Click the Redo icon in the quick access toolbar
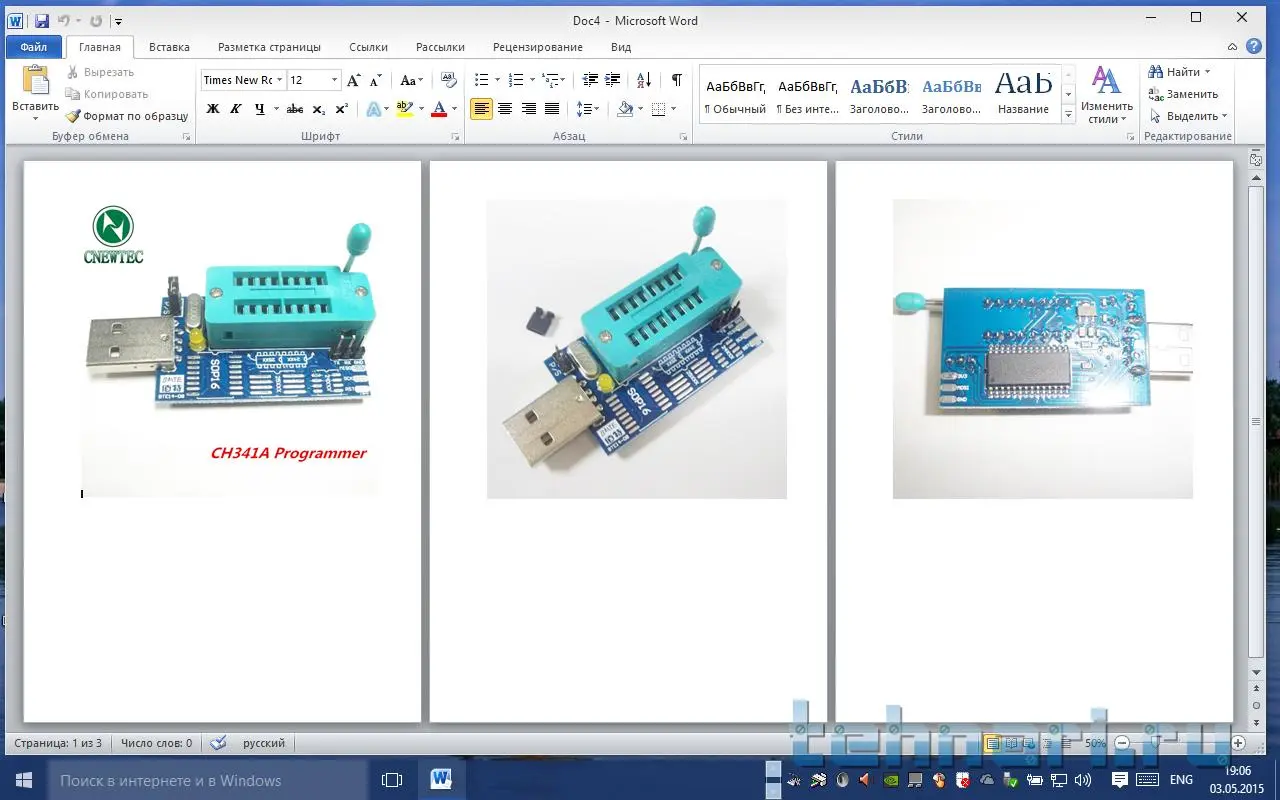Viewport: 1280px width, 800px height. click(x=96, y=20)
